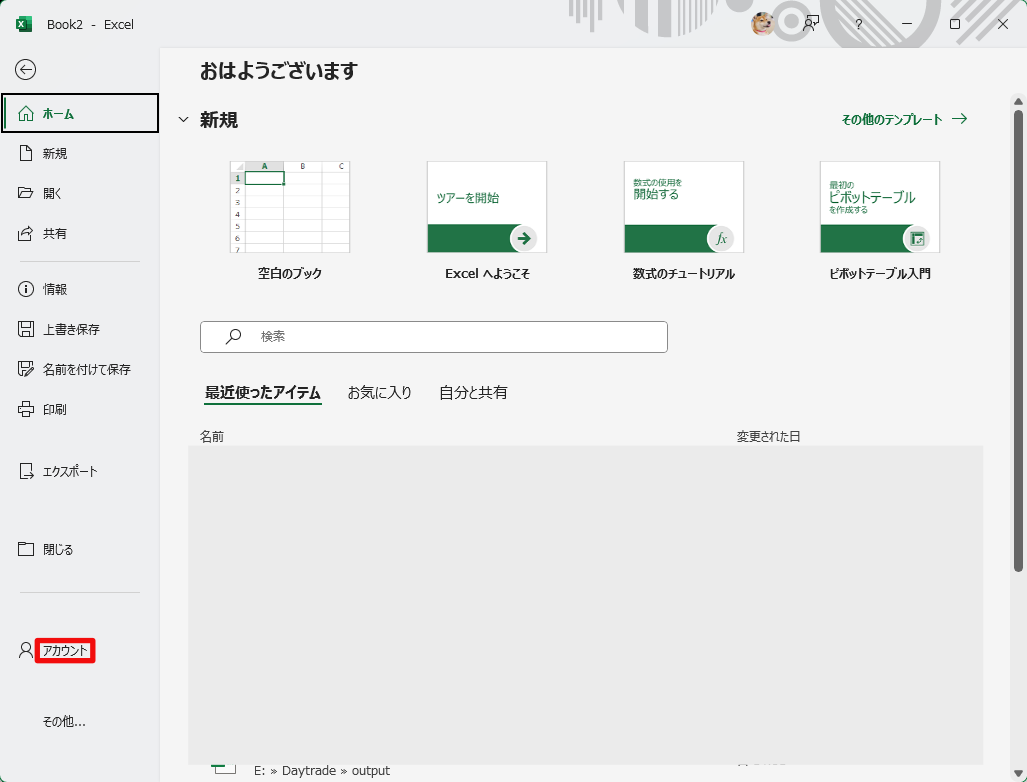1027x782 pixels.
Task: Open アカウント in the sidebar
Action: (65, 651)
